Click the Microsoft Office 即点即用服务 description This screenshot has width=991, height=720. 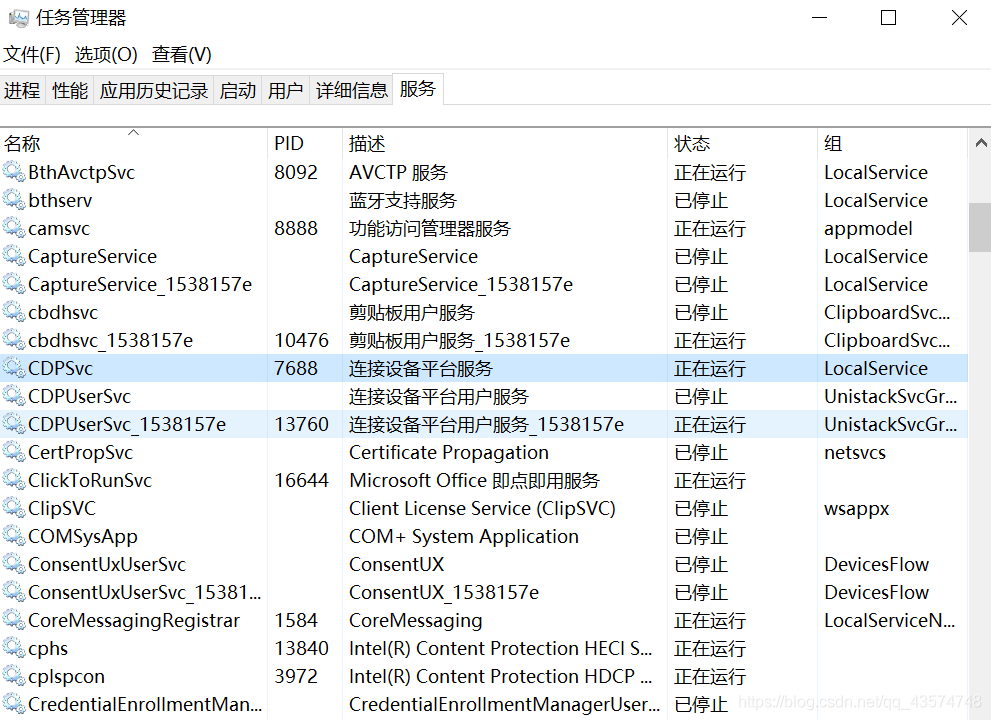tap(475, 480)
